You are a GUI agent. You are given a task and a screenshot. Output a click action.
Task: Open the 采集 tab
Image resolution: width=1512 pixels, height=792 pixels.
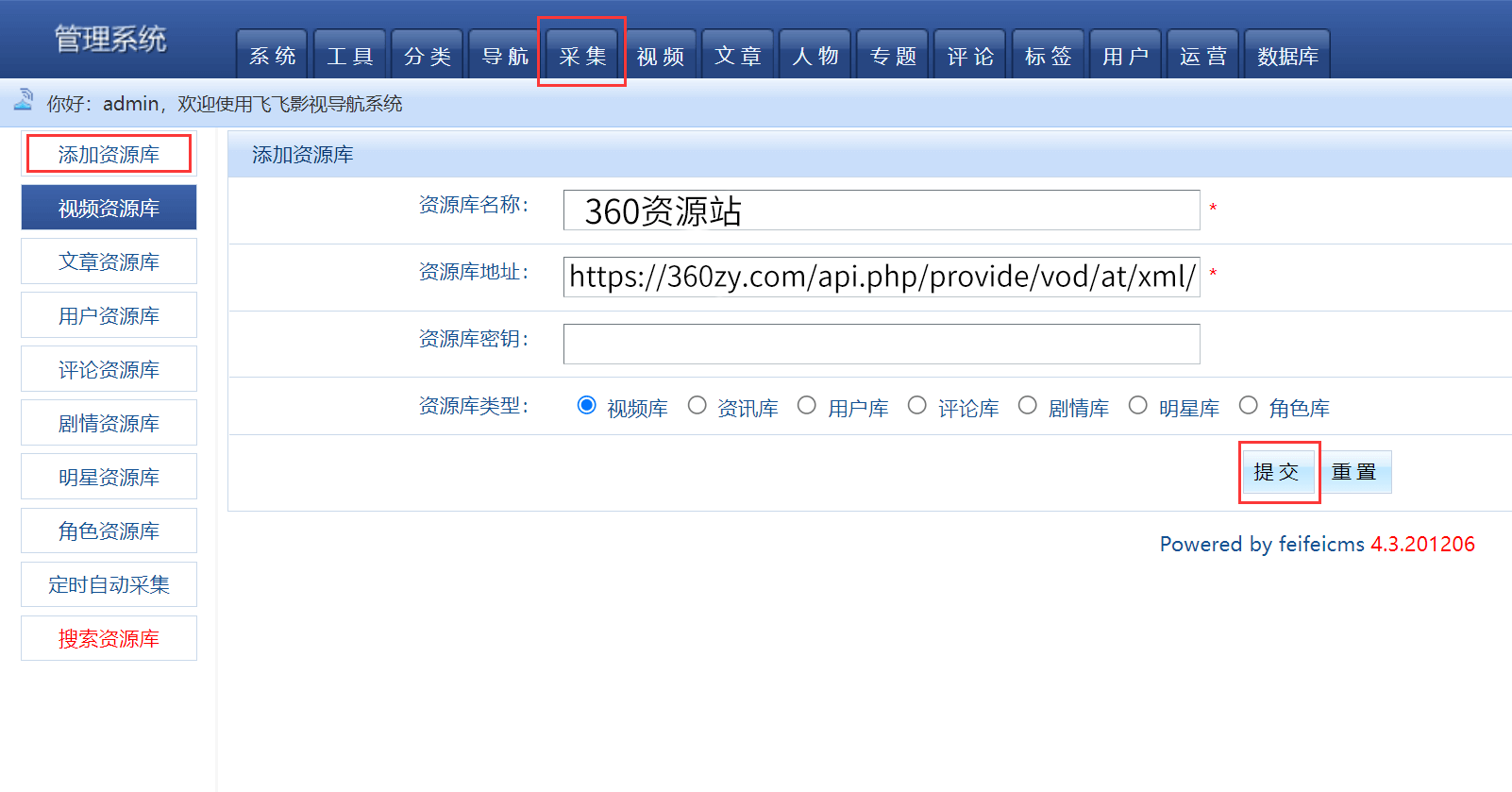(x=582, y=55)
